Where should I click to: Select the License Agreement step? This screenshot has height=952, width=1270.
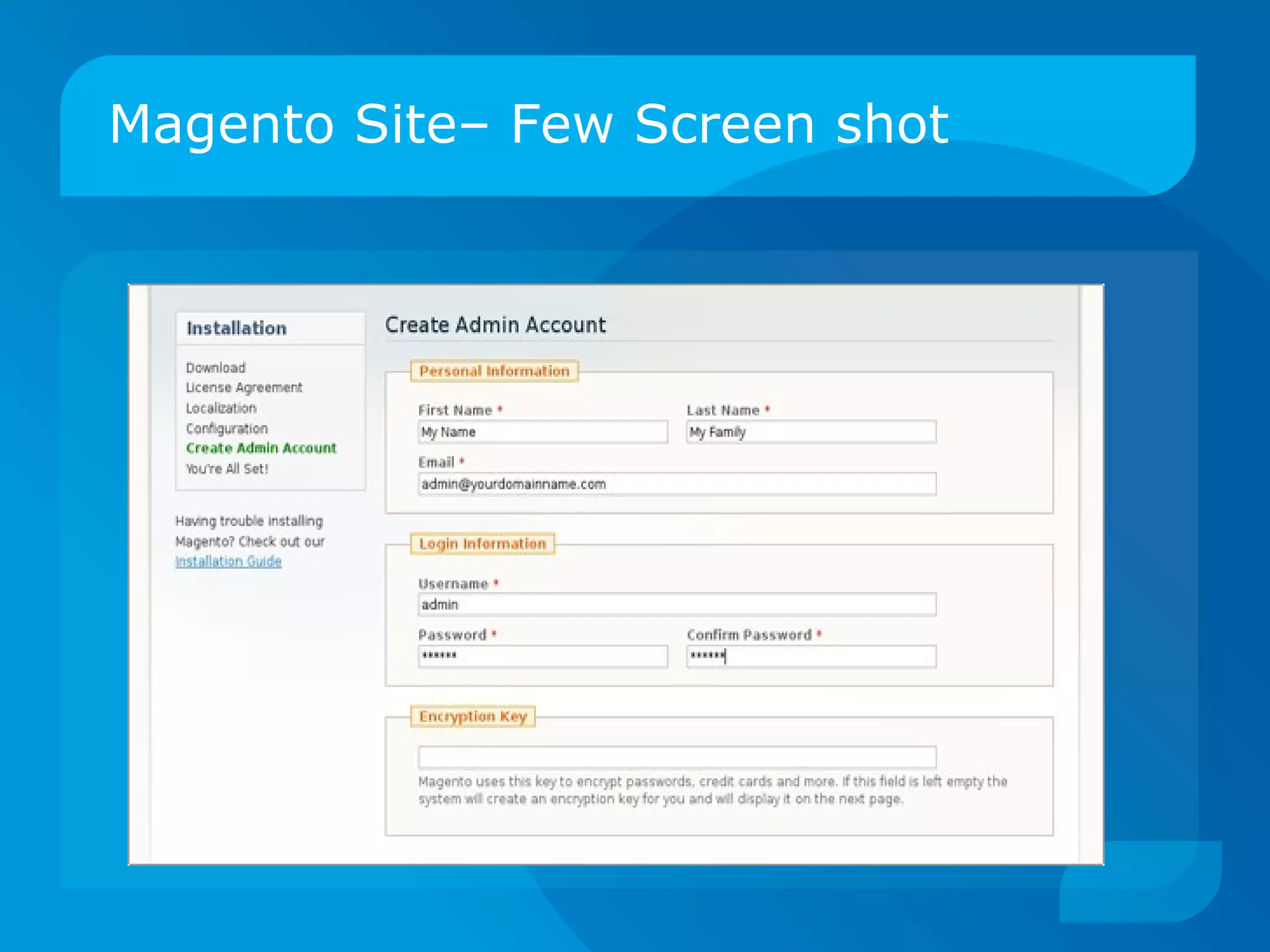pyautogui.click(x=244, y=388)
